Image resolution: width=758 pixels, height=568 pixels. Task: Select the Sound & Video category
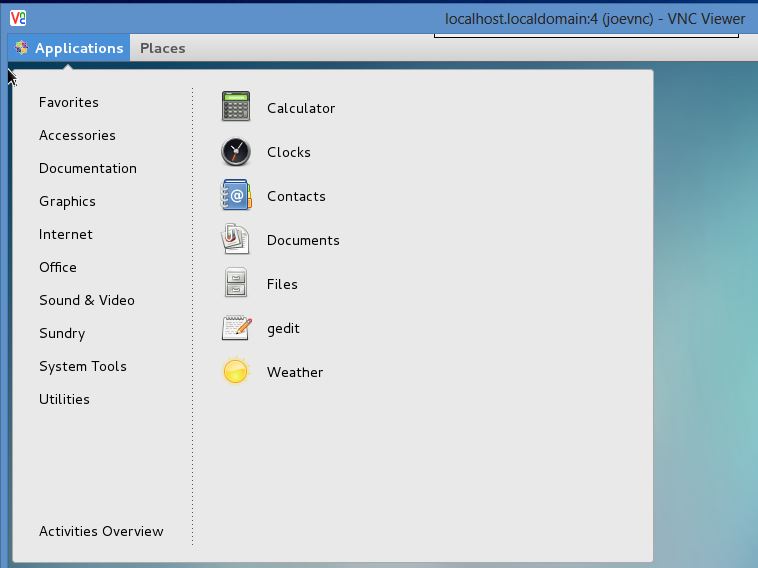pyautogui.click(x=87, y=300)
